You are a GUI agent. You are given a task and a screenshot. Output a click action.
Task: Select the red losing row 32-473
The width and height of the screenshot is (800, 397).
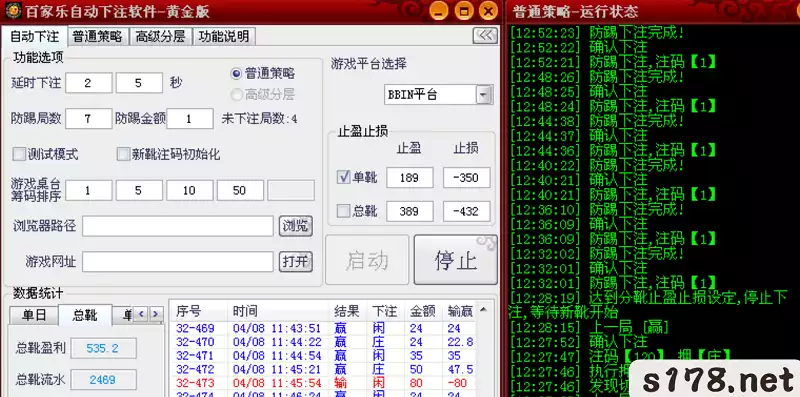click(x=323, y=383)
